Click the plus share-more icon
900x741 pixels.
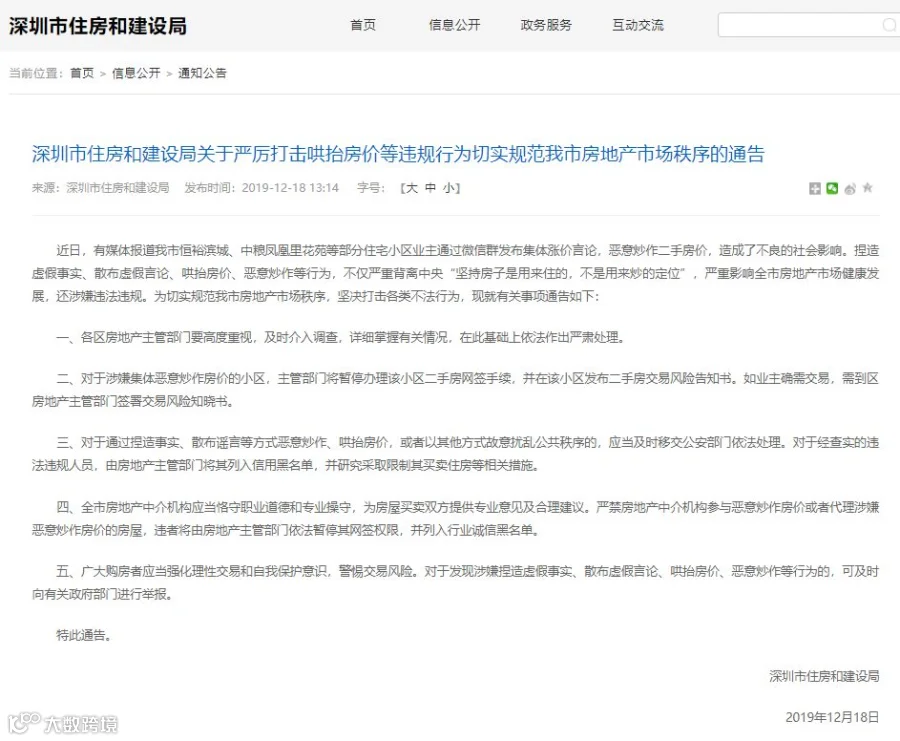coord(814,188)
